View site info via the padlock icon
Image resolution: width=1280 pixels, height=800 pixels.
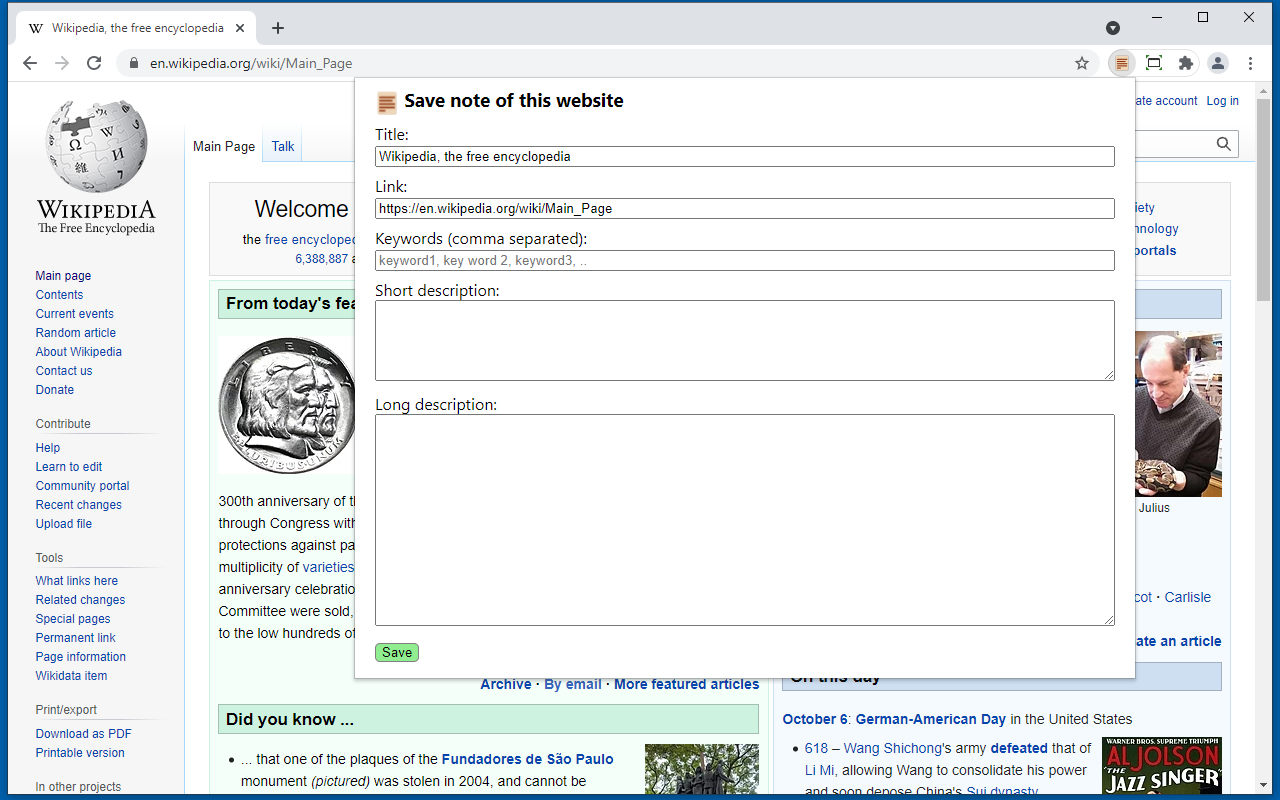[x=133, y=62]
